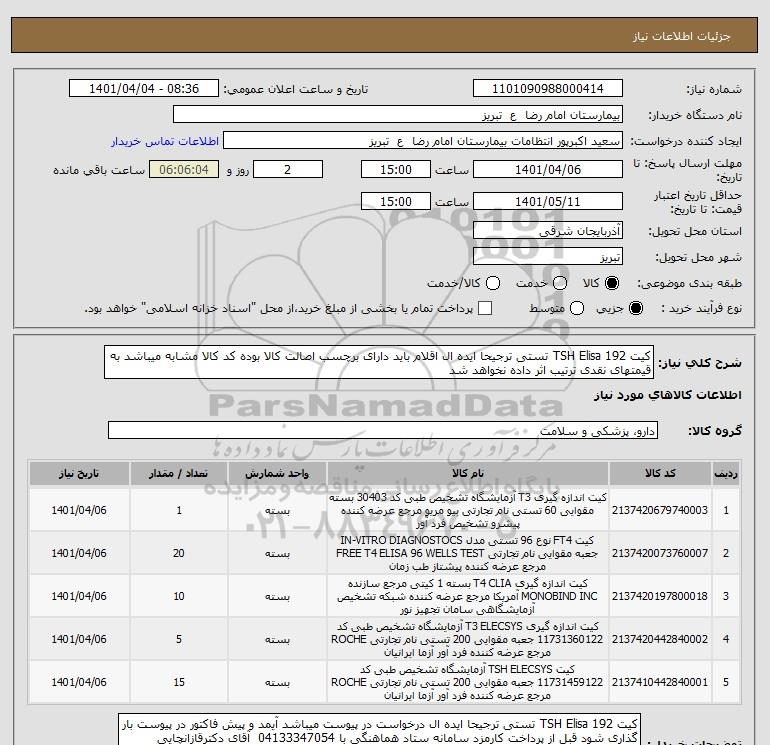770x745 pixels.
Task: Click product code 2137420073760007
Action: pos(660,553)
